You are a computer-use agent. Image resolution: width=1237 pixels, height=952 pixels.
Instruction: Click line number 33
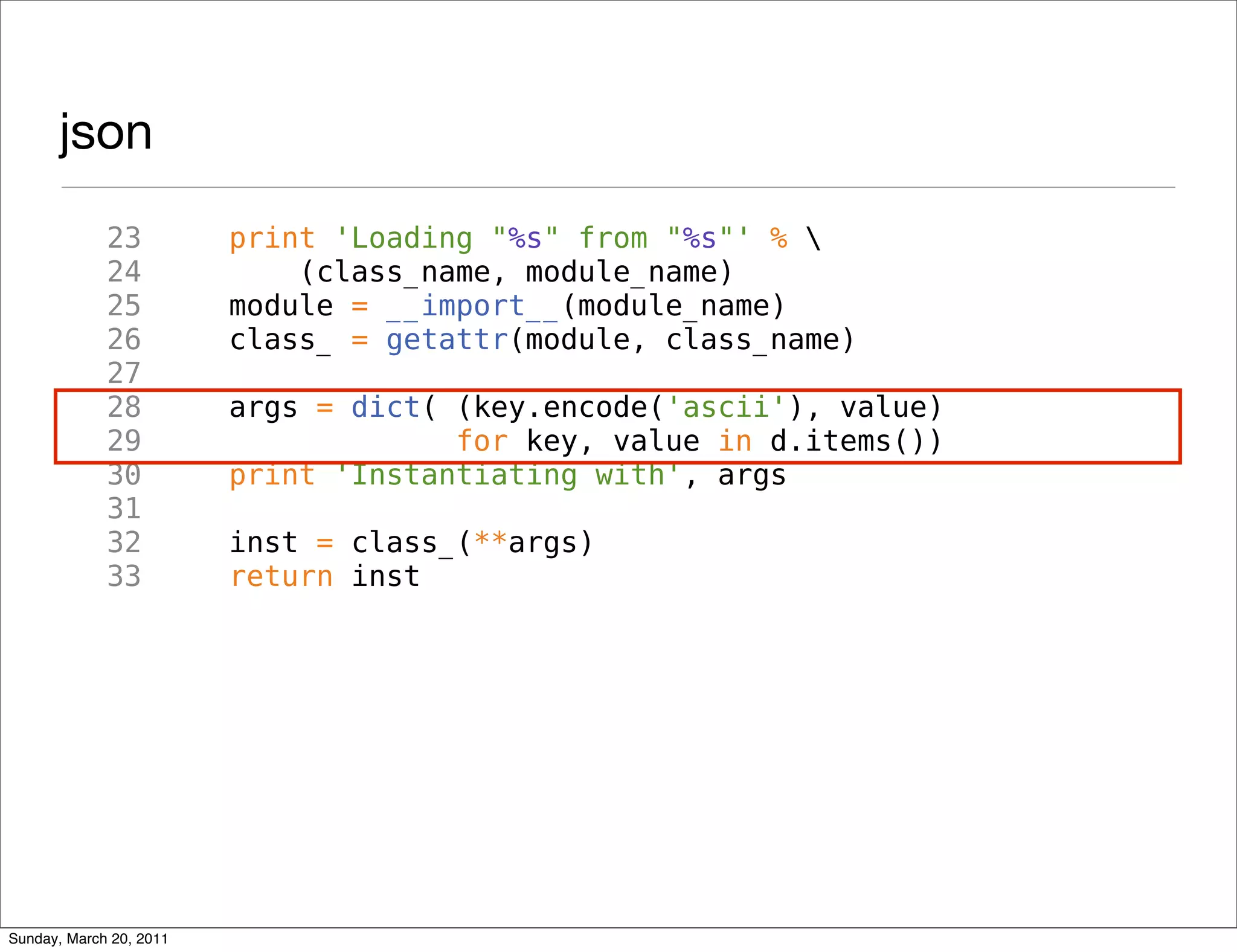click(124, 576)
